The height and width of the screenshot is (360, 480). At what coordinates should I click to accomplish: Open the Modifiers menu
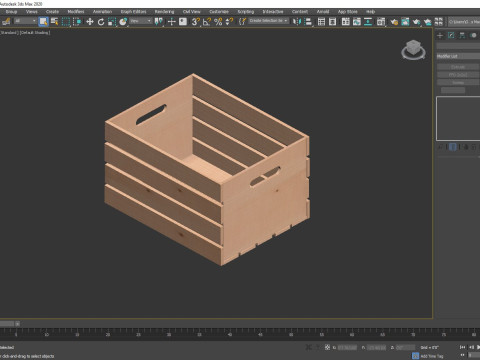76,12
